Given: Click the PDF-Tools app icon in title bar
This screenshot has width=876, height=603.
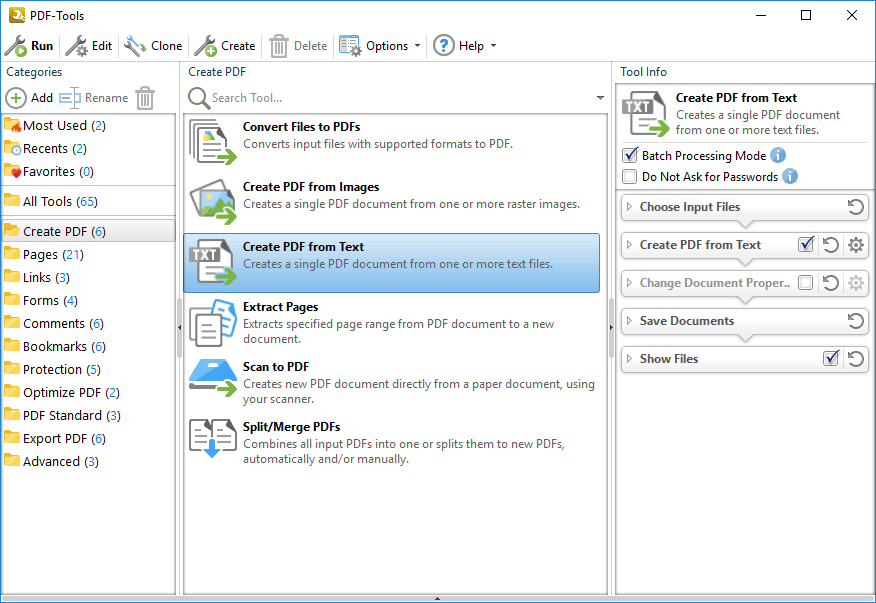Looking at the screenshot, I should [17, 15].
